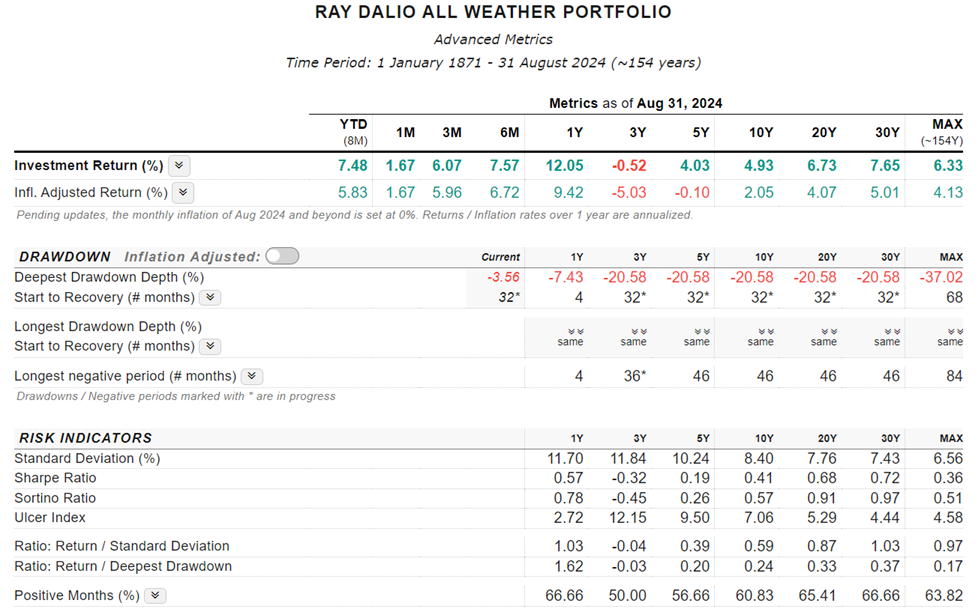The image size is (978, 612).
Task: Click the 1Y 'same' chevrons in Longest Drawdown
Action: click(x=570, y=331)
